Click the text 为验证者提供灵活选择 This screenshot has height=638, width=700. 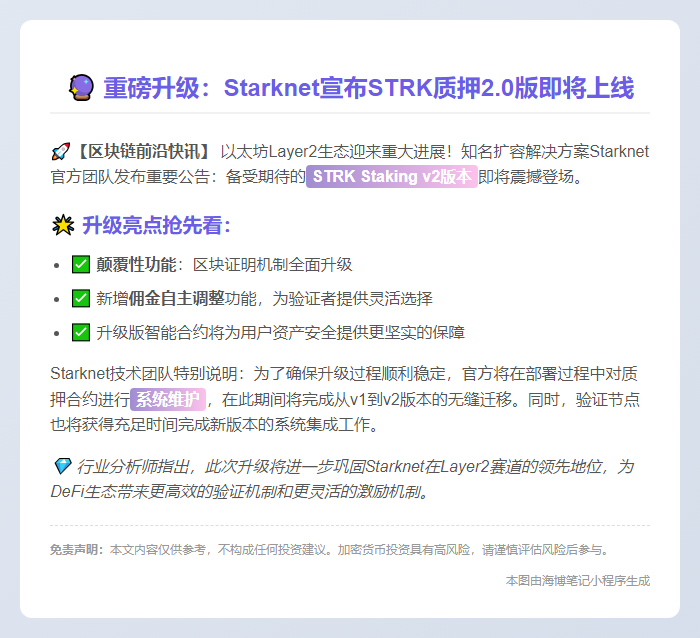(x=352, y=298)
